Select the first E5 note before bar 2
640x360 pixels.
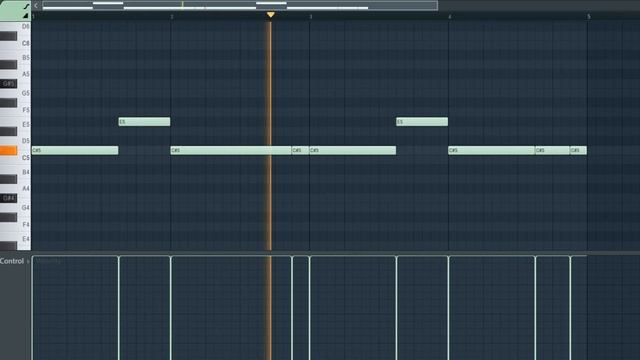point(144,122)
